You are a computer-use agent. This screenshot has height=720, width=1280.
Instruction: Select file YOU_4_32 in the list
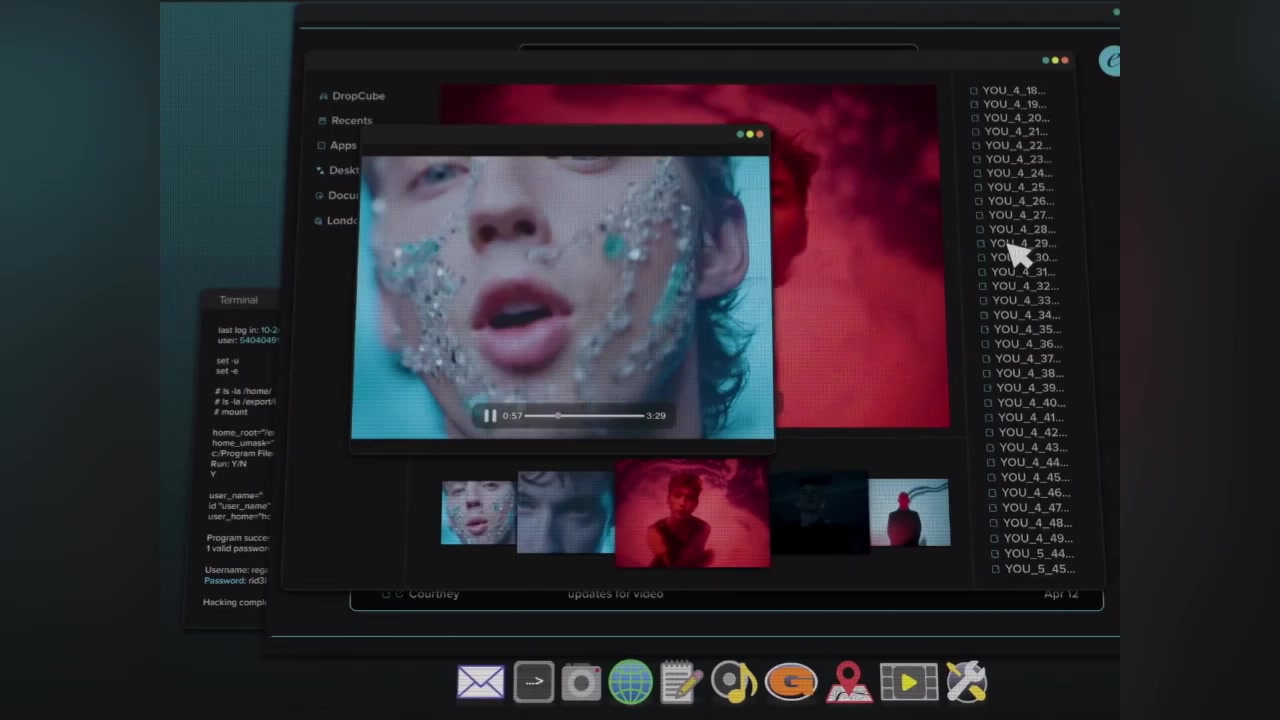point(1025,286)
